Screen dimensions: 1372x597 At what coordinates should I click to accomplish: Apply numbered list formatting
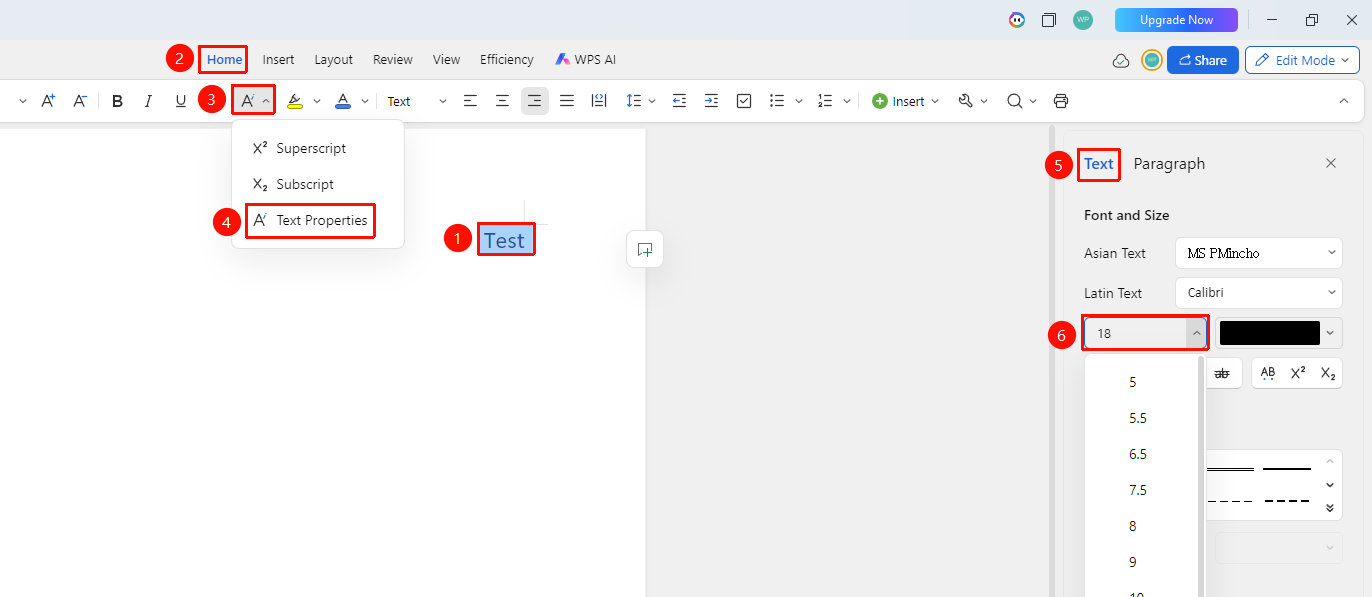click(825, 101)
